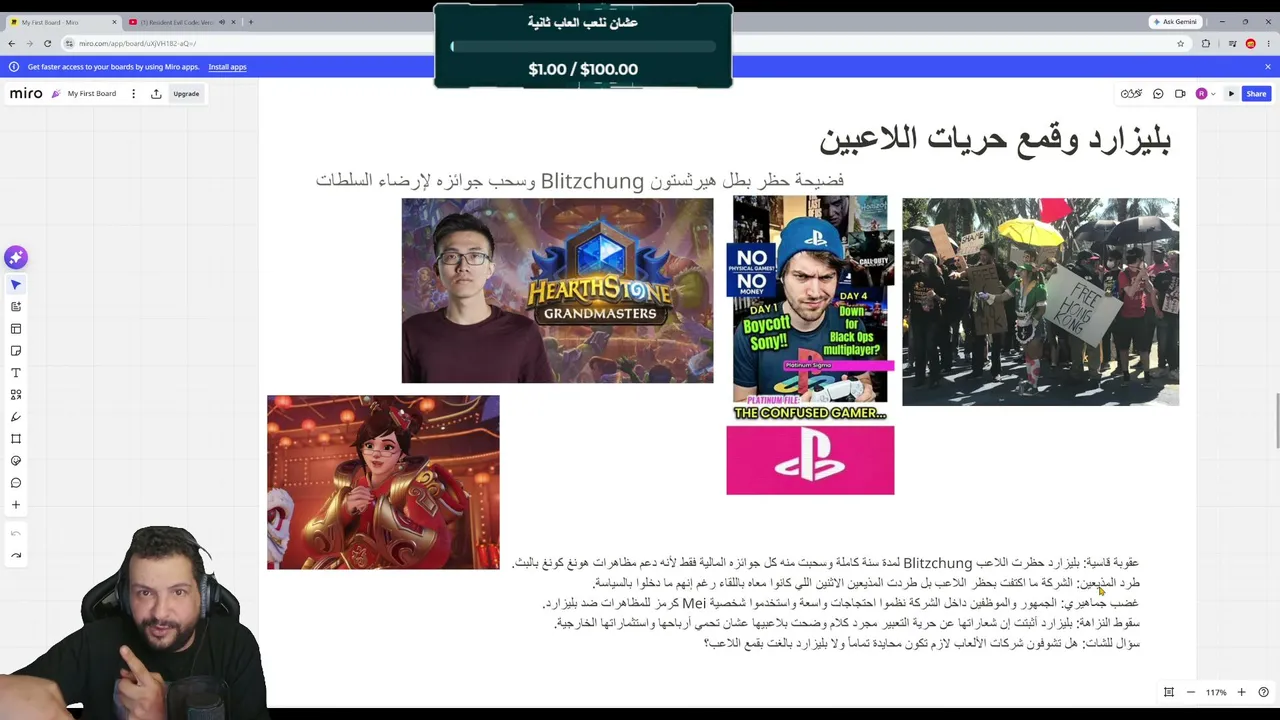
Task: Go back with the browser back arrow
Action: tap(11, 44)
